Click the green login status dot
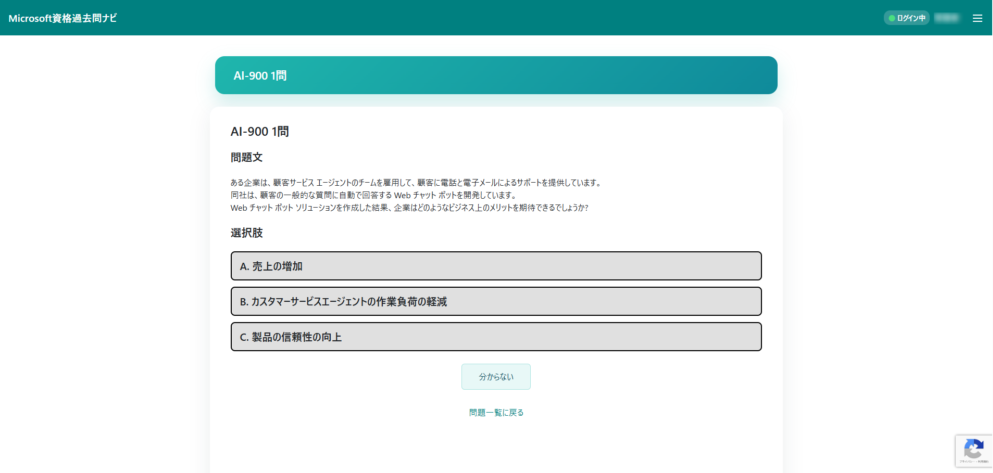993x473 pixels. [x=891, y=18]
